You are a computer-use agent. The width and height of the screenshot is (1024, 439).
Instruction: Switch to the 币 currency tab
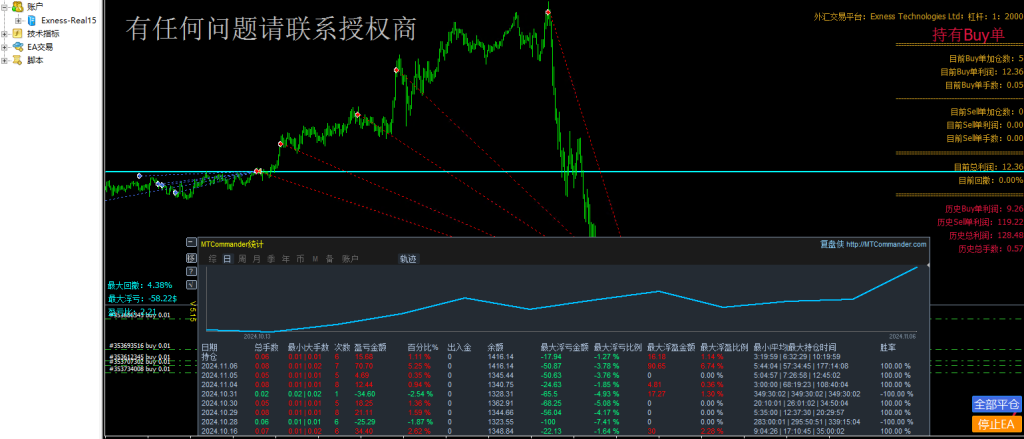point(300,259)
